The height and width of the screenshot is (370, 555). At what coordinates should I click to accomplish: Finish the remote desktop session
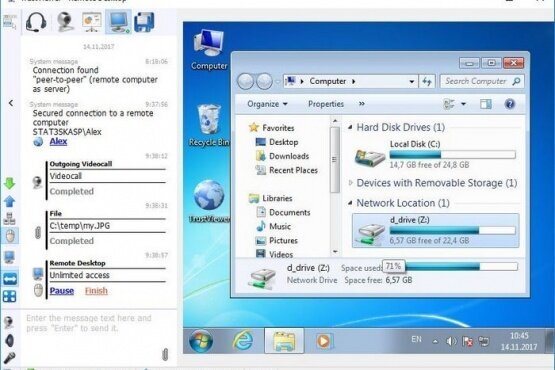click(x=96, y=291)
